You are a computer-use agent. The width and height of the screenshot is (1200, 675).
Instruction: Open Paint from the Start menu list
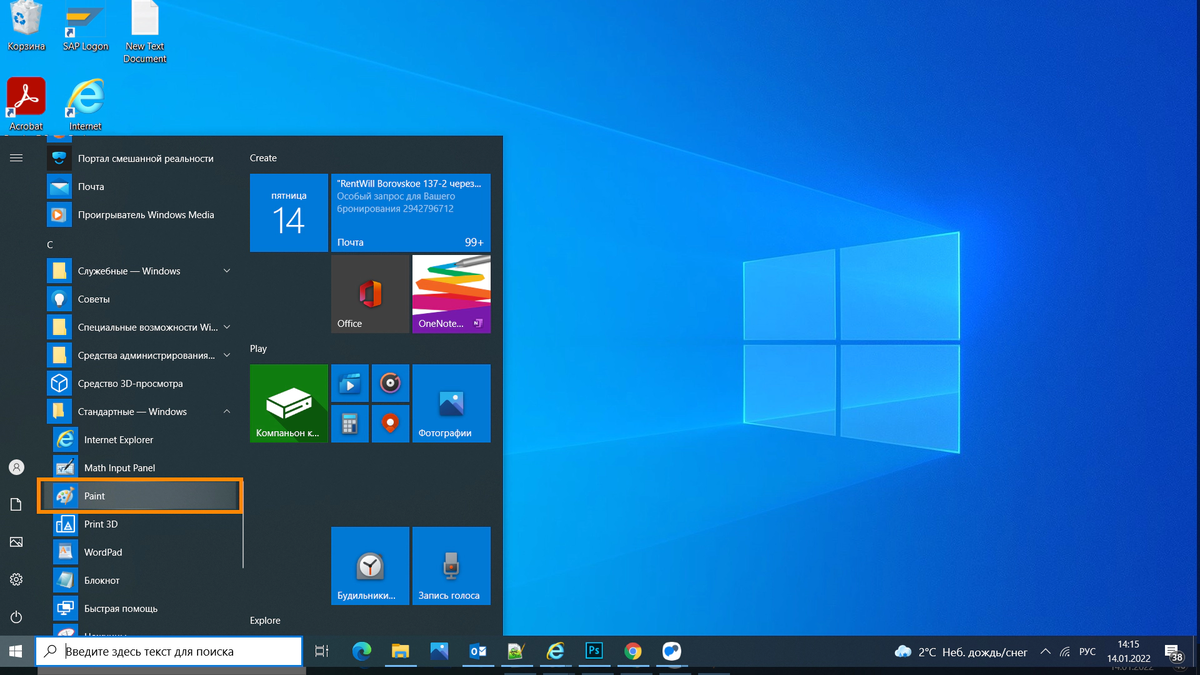pos(140,496)
